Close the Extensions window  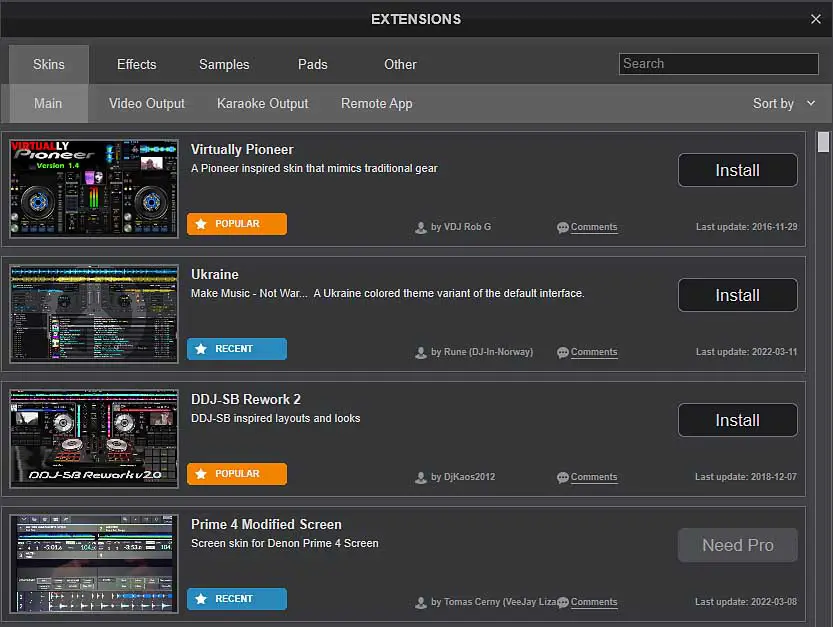tap(815, 19)
